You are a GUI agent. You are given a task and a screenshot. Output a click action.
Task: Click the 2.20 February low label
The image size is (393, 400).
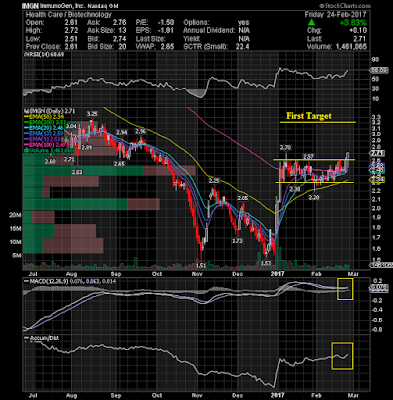pos(314,197)
